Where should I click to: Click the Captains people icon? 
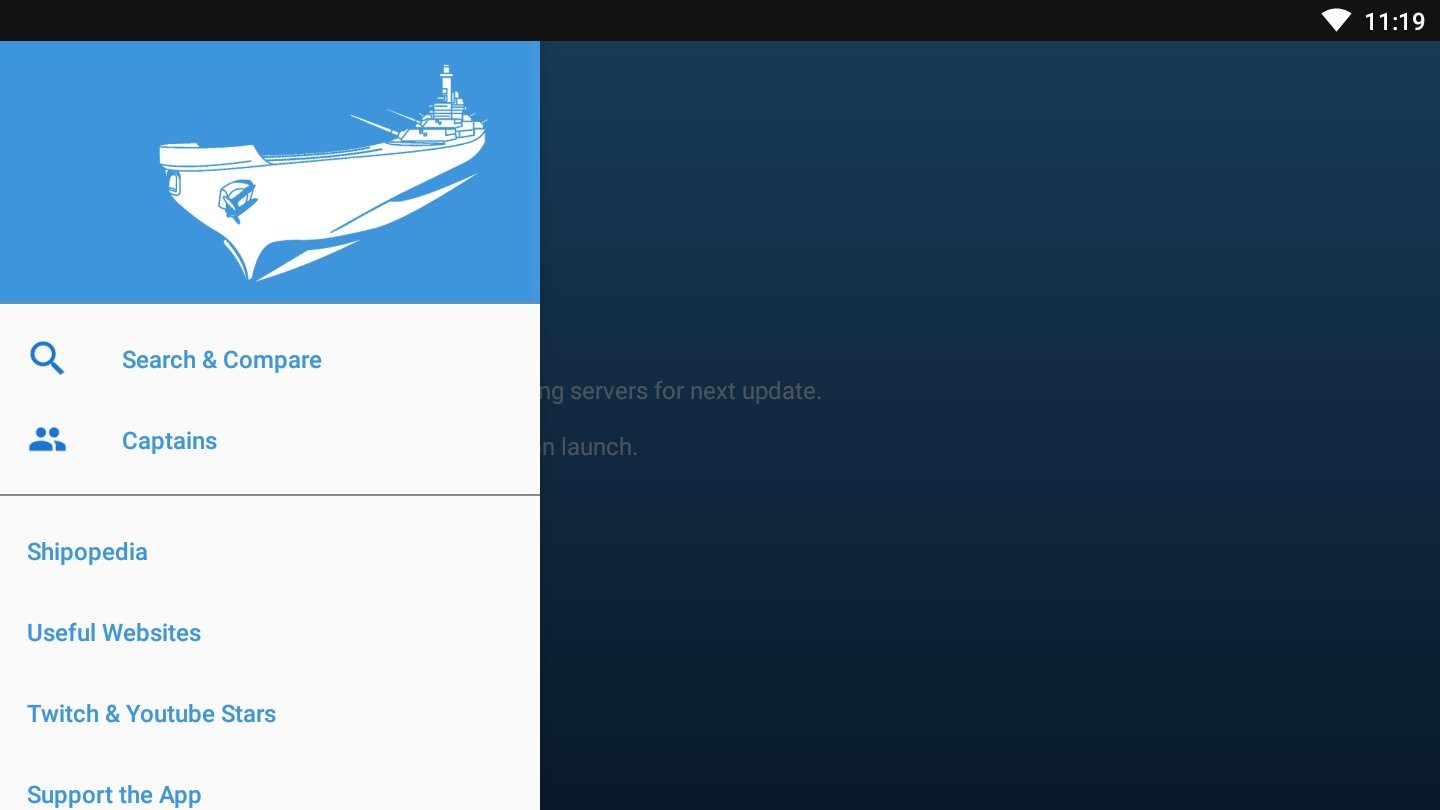tap(47, 440)
